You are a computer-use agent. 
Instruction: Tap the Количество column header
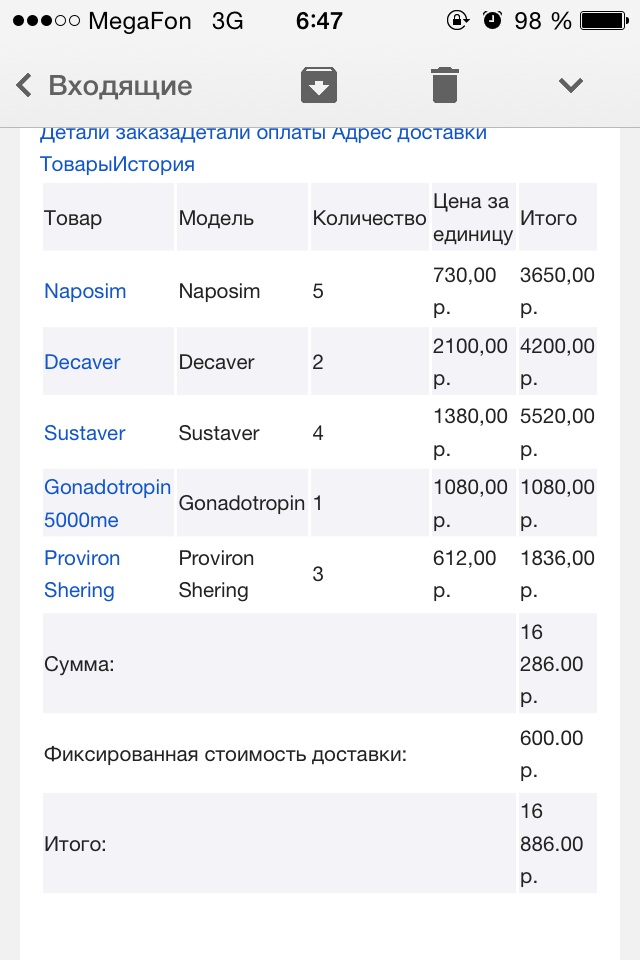point(369,218)
